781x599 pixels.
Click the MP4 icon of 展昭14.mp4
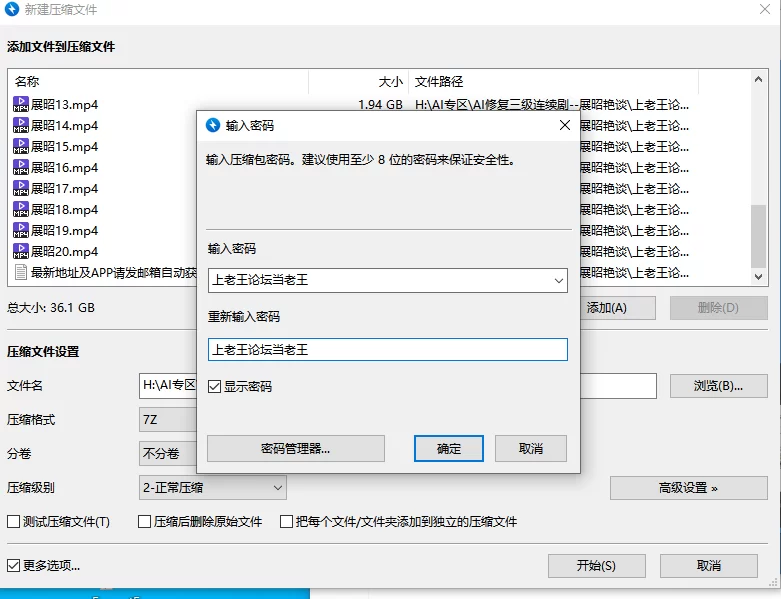click(x=20, y=125)
